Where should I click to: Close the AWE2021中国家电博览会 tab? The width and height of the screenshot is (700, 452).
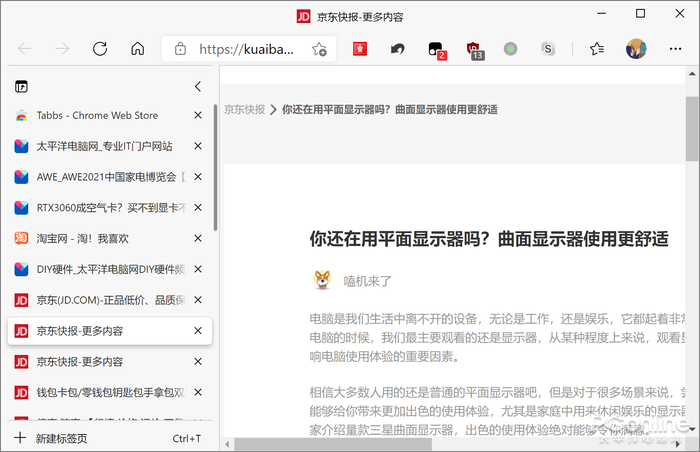(198, 177)
